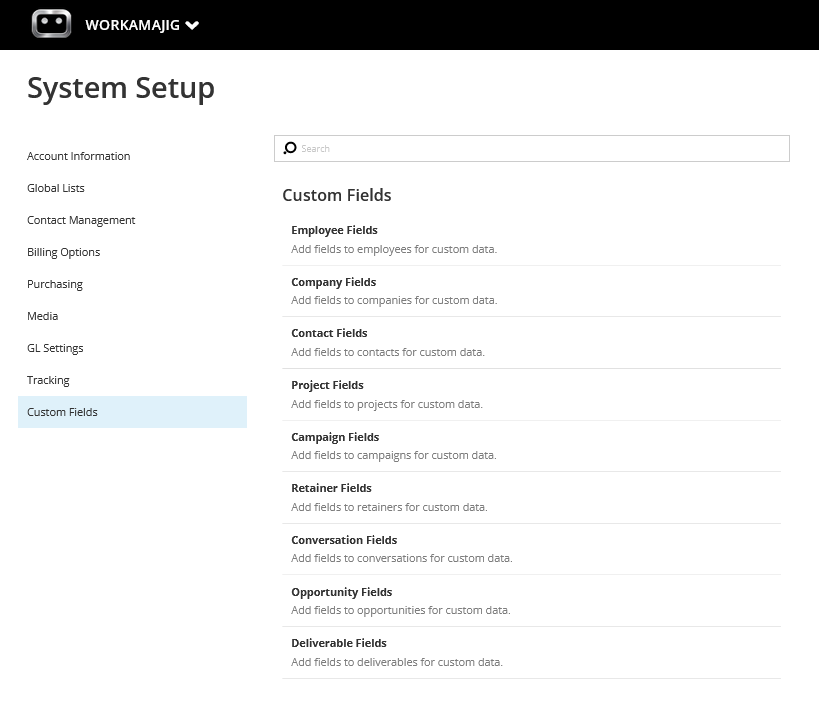
Task: Open GL Settings
Action: point(55,348)
